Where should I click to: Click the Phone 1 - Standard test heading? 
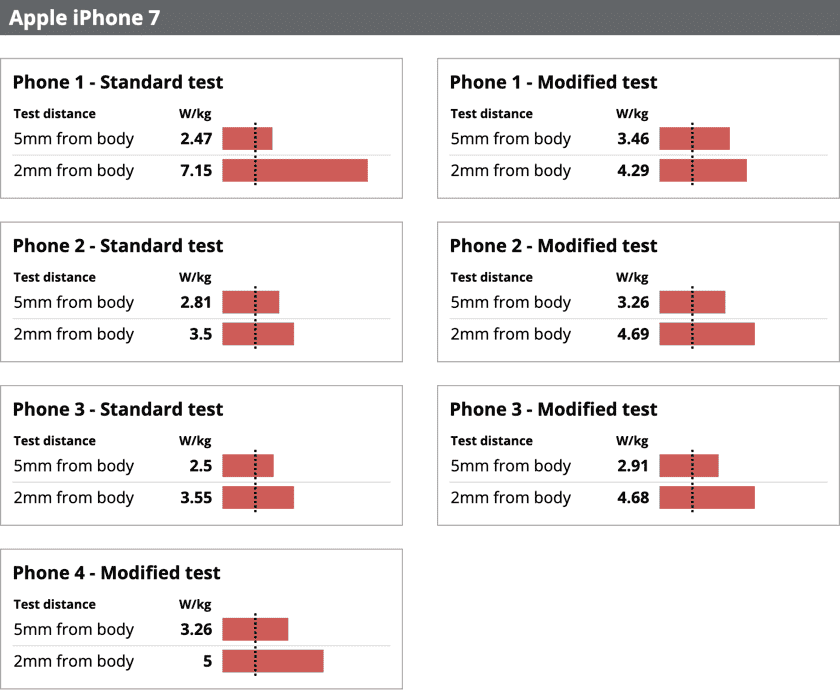(x=118, y=82)
